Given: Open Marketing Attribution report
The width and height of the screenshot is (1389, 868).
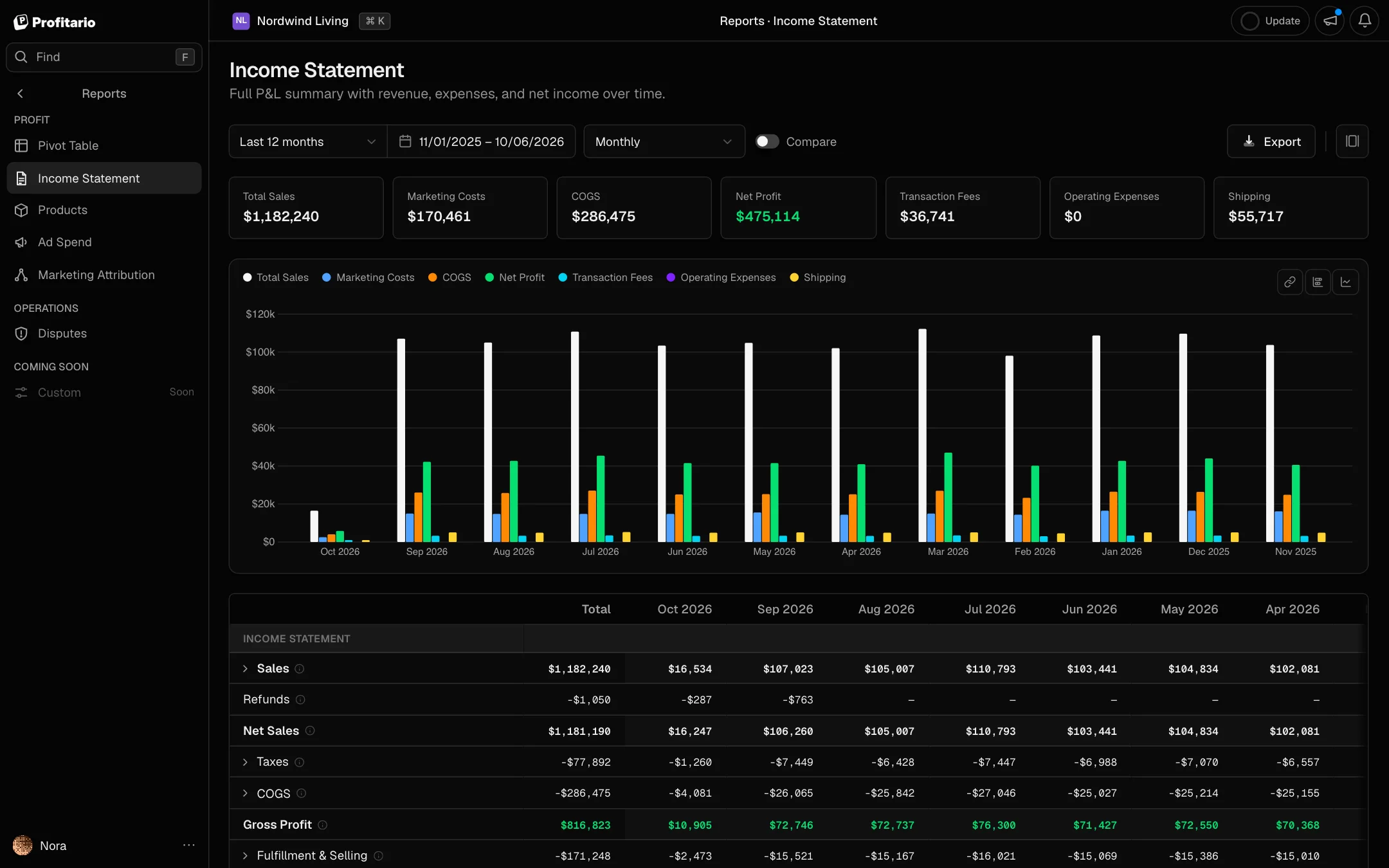Looking at the screenshot, I should tap(104, 275).
